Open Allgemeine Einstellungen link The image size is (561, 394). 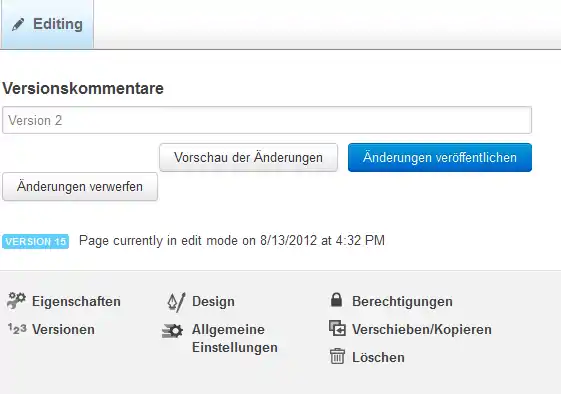[235, 338]
